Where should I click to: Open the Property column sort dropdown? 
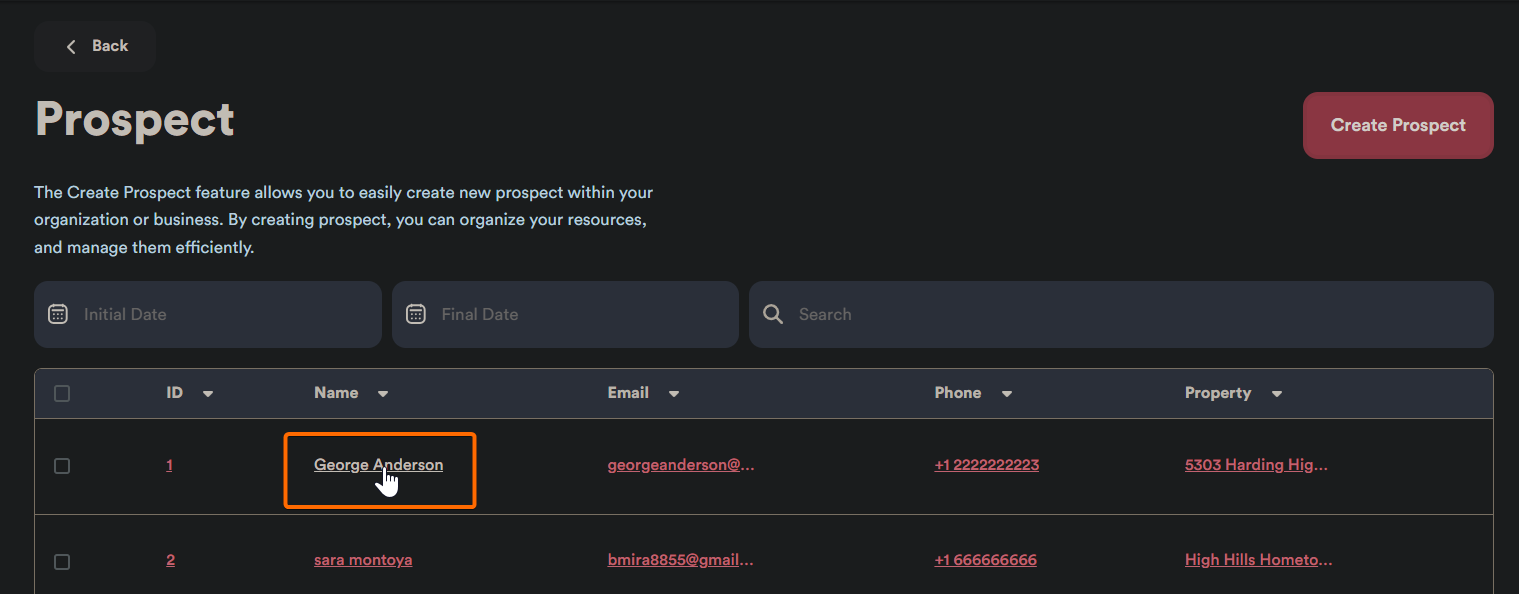[1277, 394]
